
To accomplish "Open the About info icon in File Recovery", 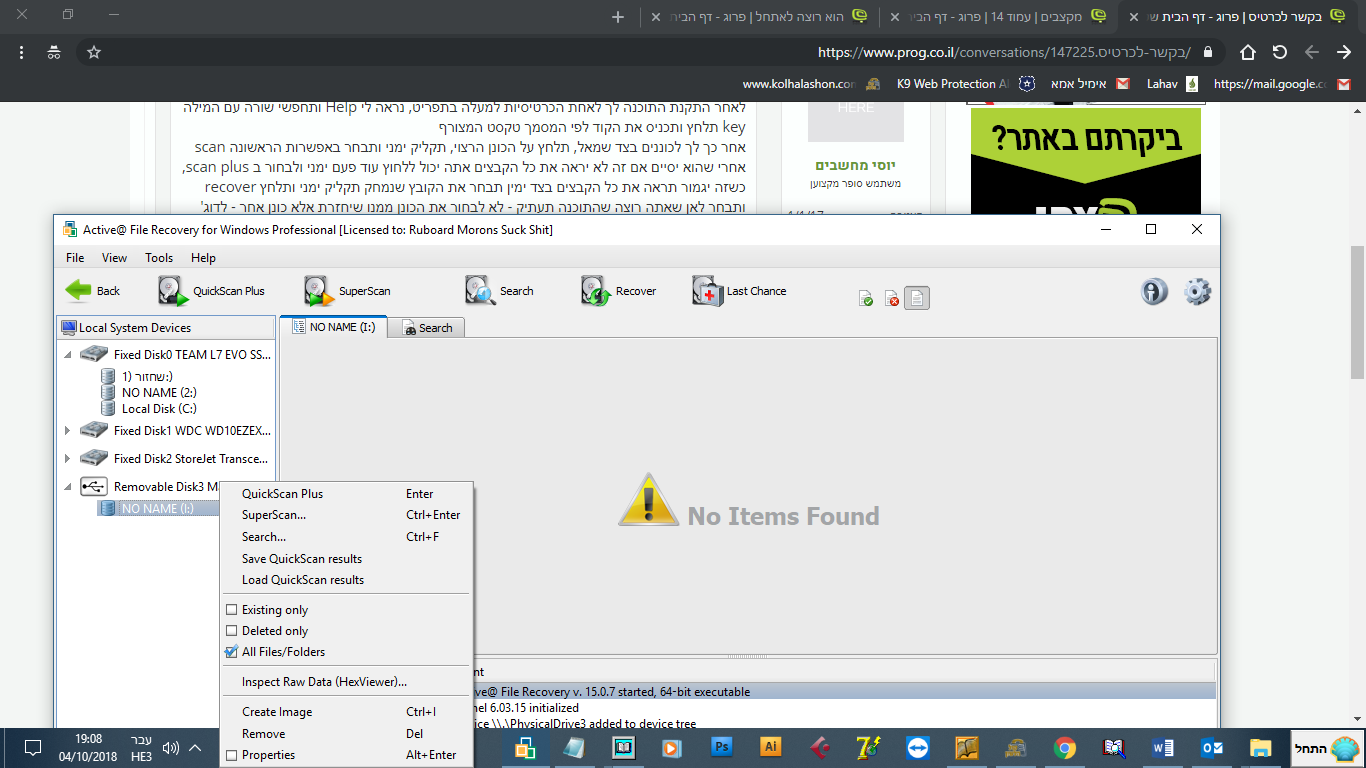I will 1154,291.
